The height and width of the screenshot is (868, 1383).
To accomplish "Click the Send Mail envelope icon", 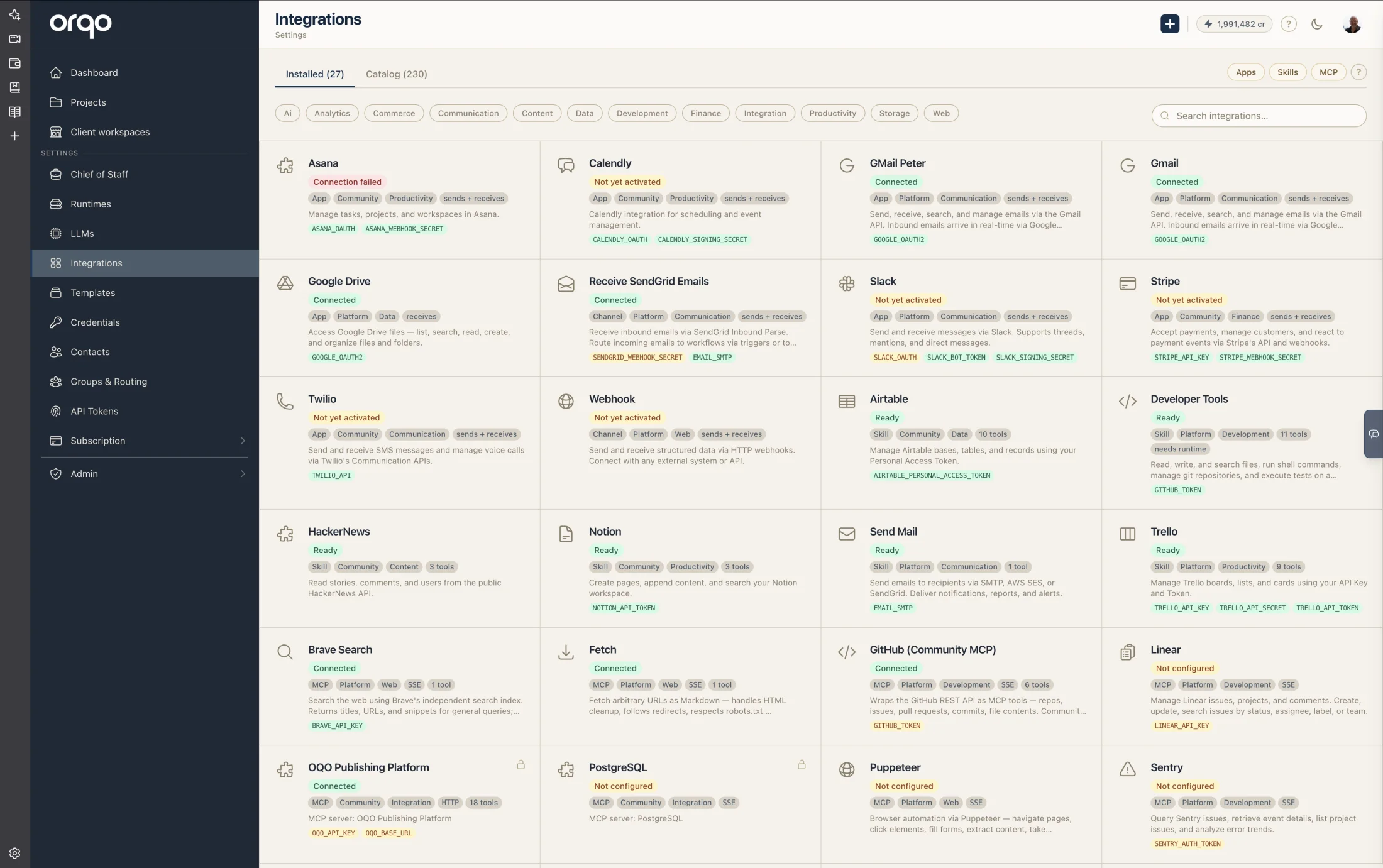I will [x=847, y=534].
